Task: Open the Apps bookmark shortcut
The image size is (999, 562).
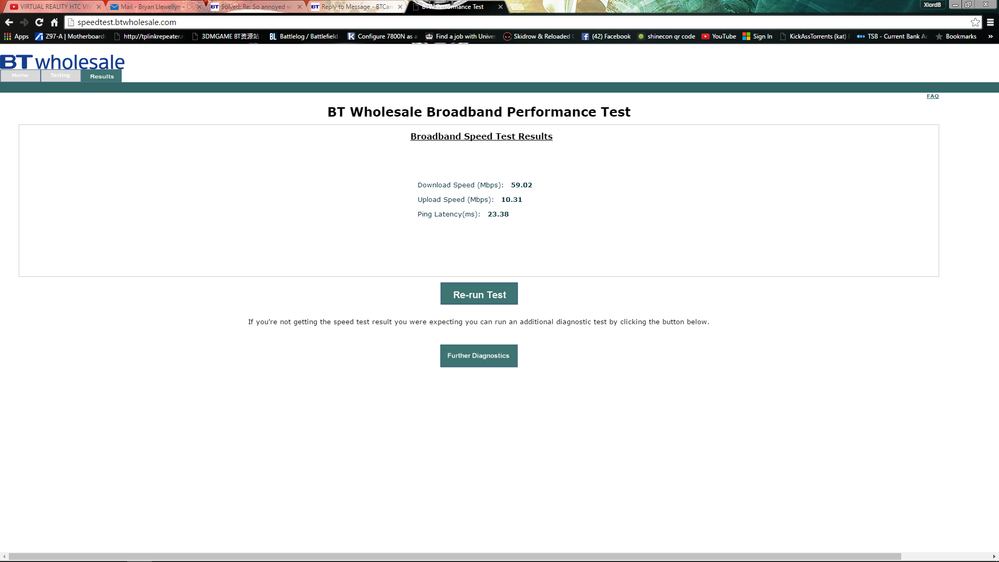Action: pyautogui.click(x=16, y=36)
